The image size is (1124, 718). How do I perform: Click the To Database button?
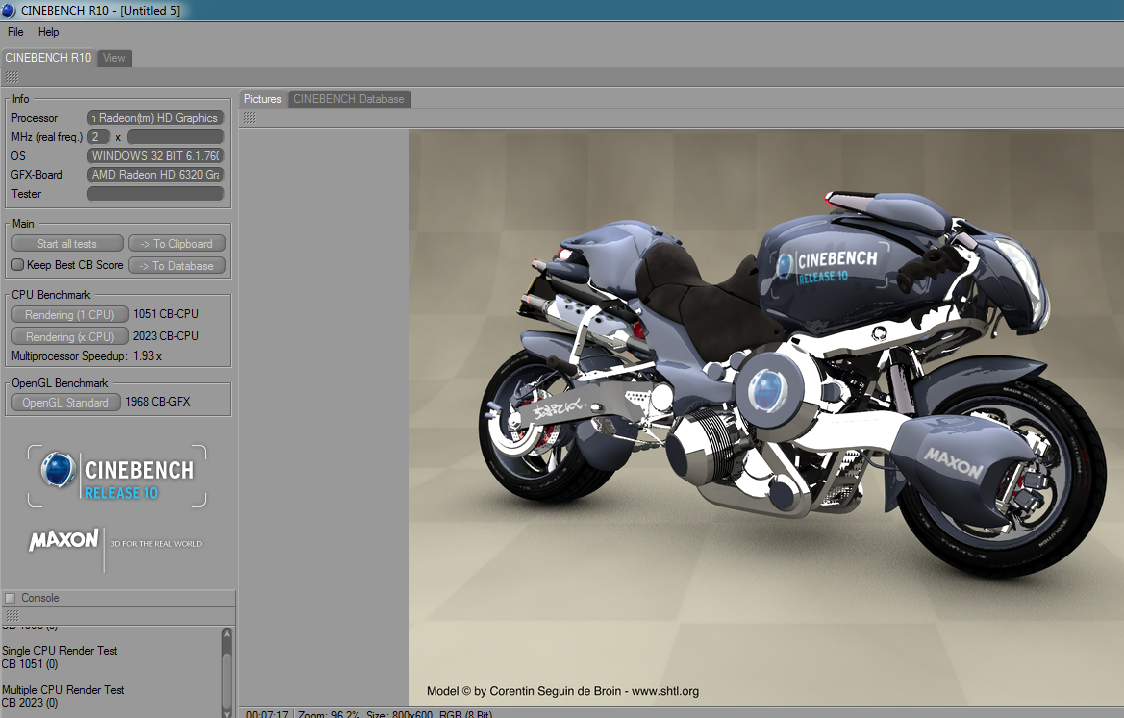point(176,266)
